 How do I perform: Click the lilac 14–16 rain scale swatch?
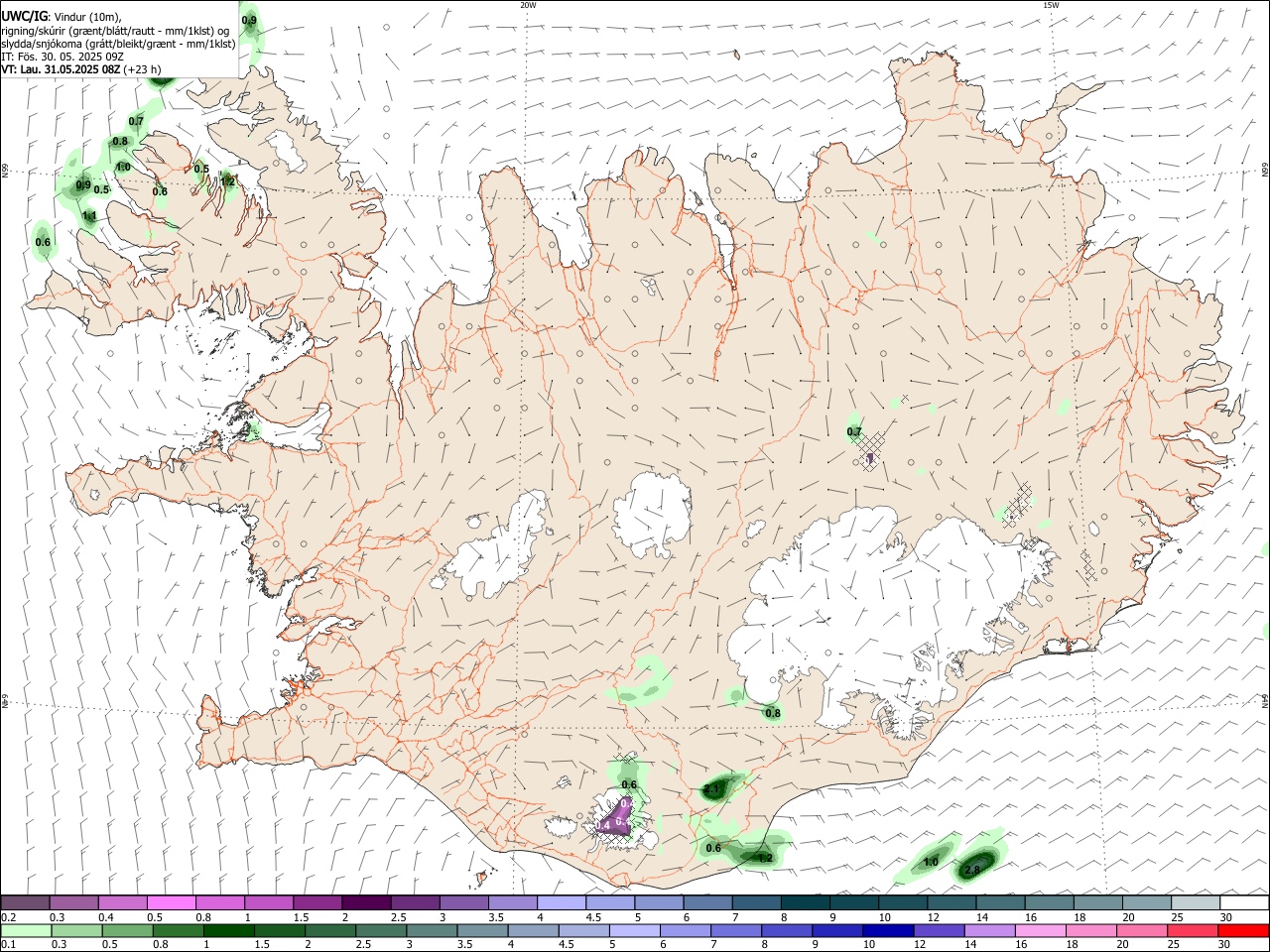click(988, 931)
